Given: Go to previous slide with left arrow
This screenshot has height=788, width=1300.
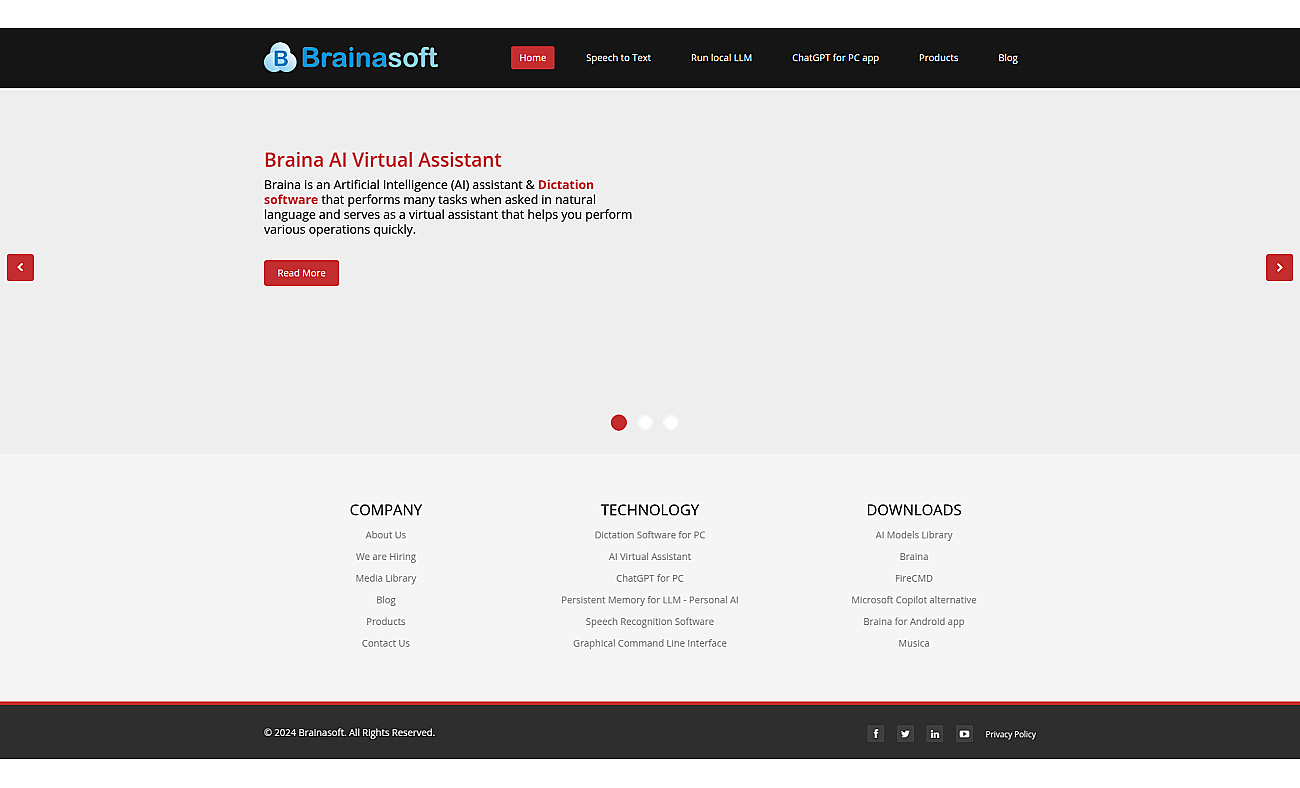Looking at the screenshot, I should tap(20, 267).
